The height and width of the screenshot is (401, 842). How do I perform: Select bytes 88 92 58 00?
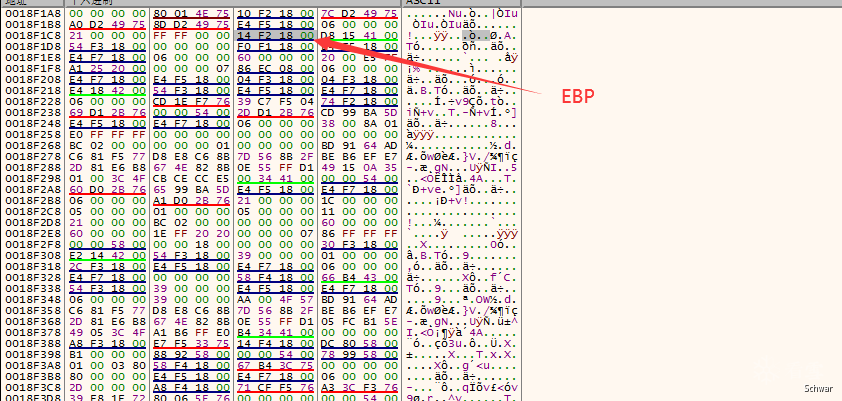click(x=191, y=355)
